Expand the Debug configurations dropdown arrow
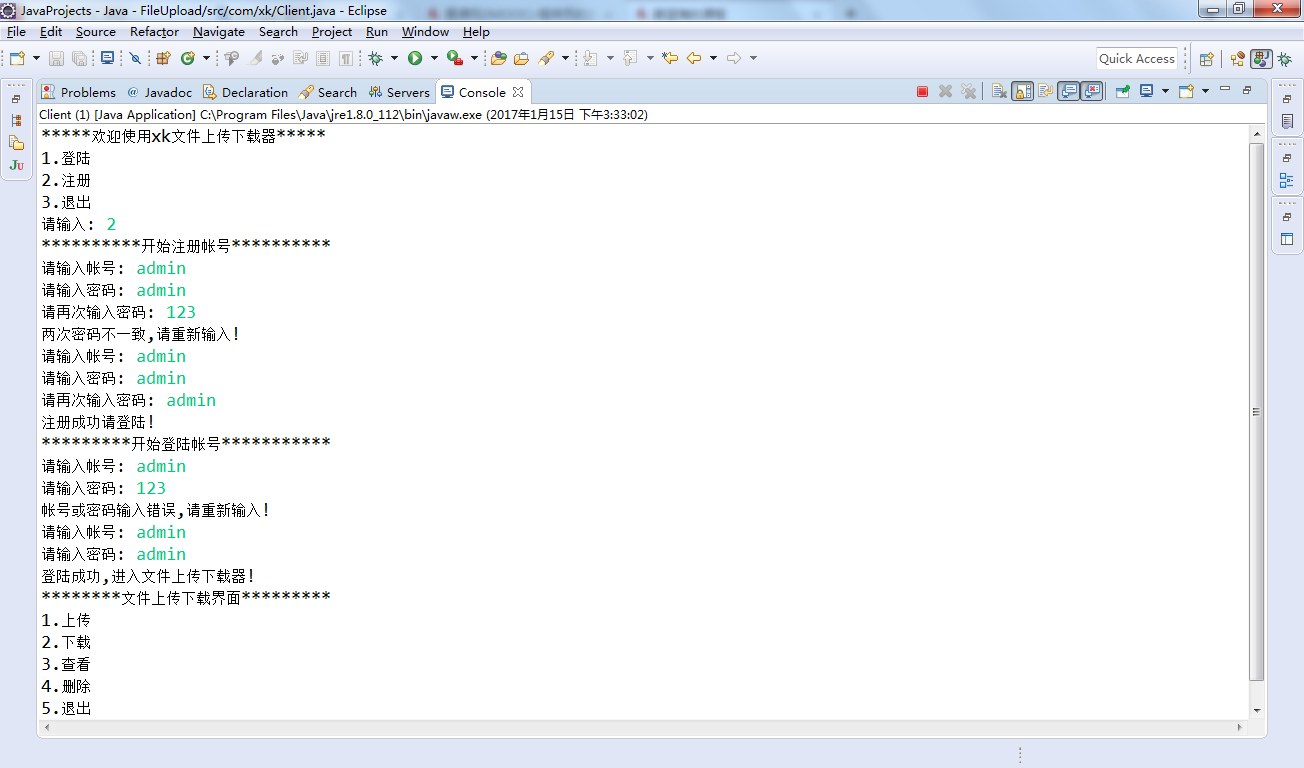This screenshot has height=768, width=1304. pyautogui.click(x=394, y=58)
